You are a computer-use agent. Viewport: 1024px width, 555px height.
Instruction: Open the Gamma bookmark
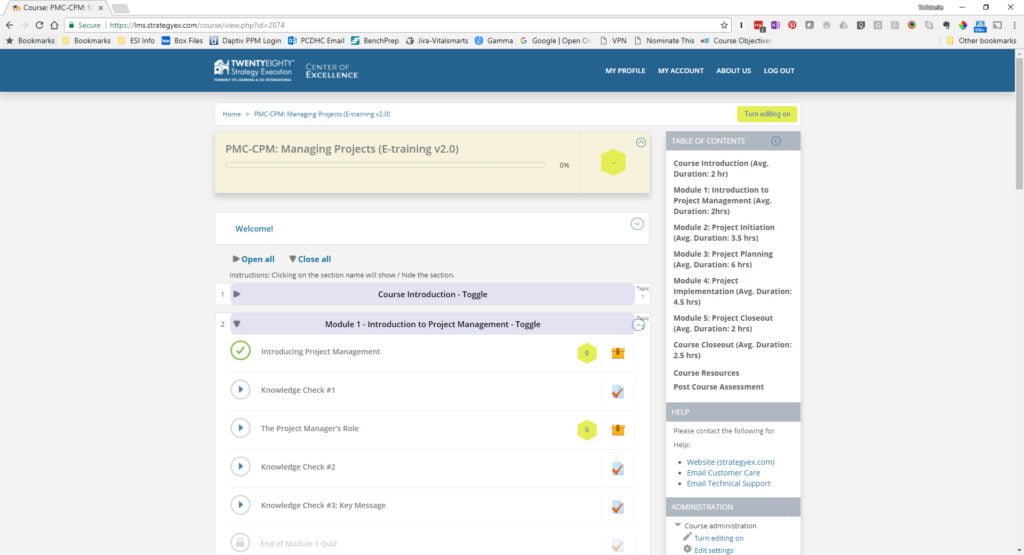(x=493, y=40)
